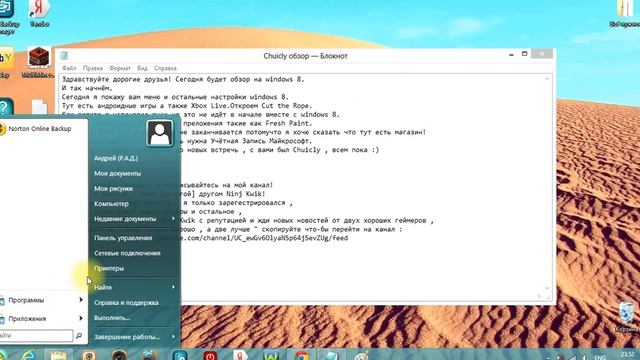Click Выполнить... in Start menu
Image resolution: width=640 pixels, height=360 pixels.
(112, 318)
